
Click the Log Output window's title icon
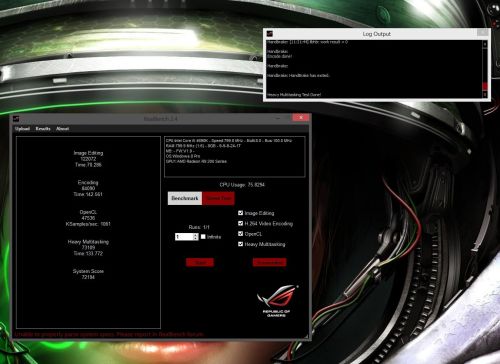tap(270, 33)
